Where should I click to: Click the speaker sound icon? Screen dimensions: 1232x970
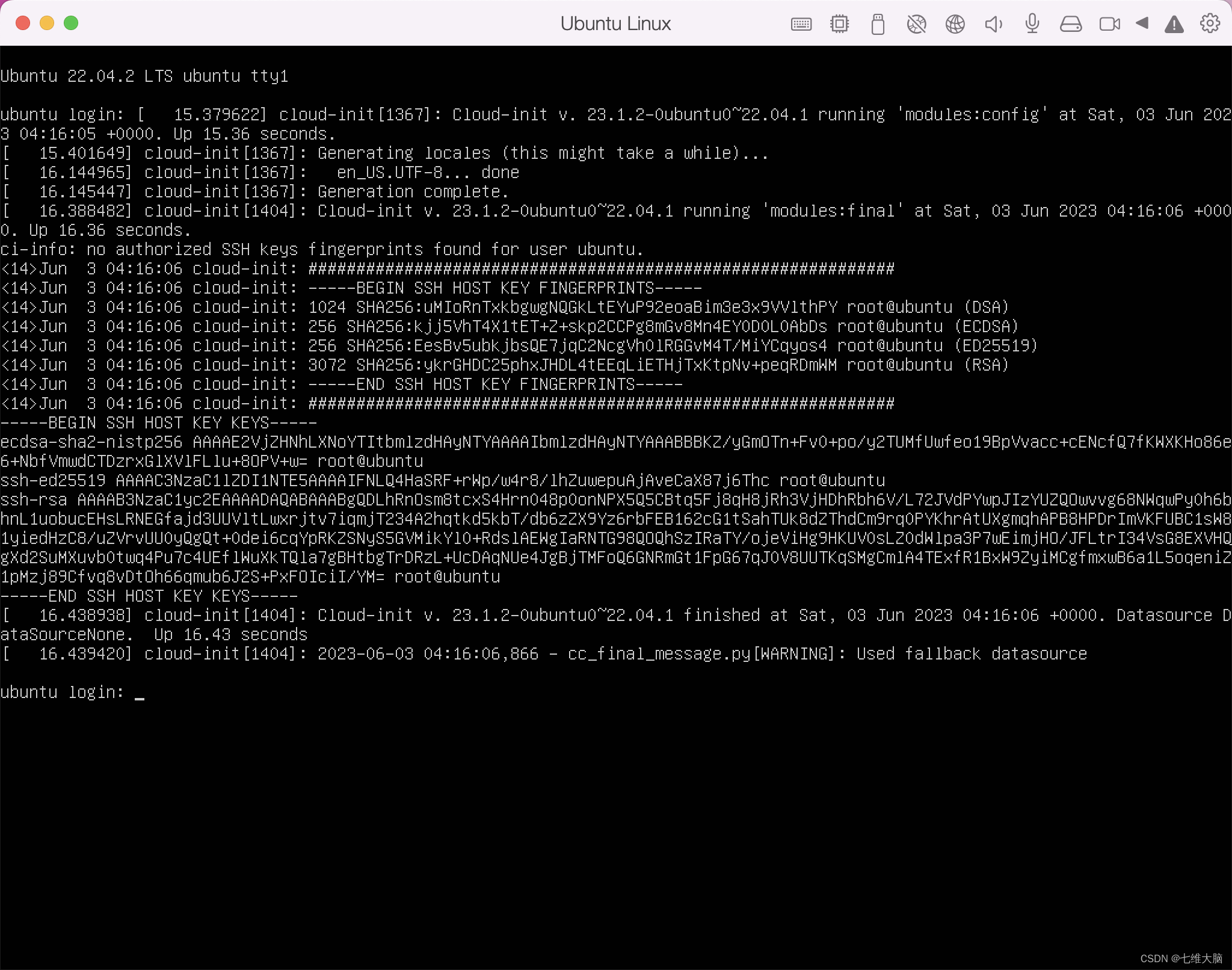tap(993, 24)
